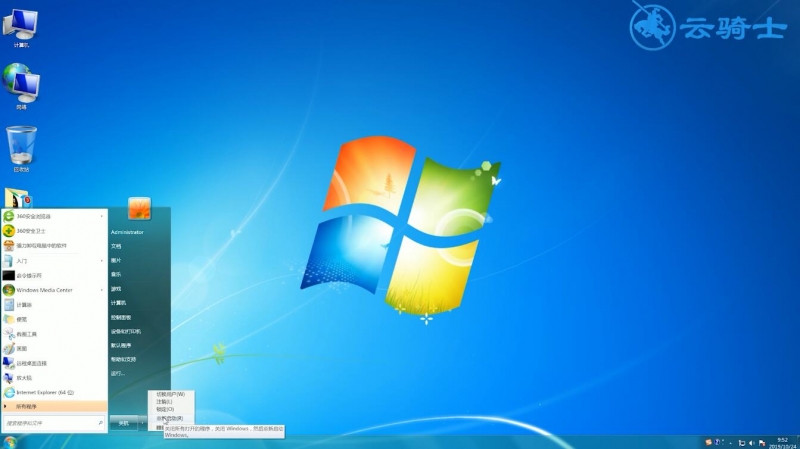Expand 所有程序 (All Programs)
Viewport: 800px width, 449px height.
click(x=54, y=407)
